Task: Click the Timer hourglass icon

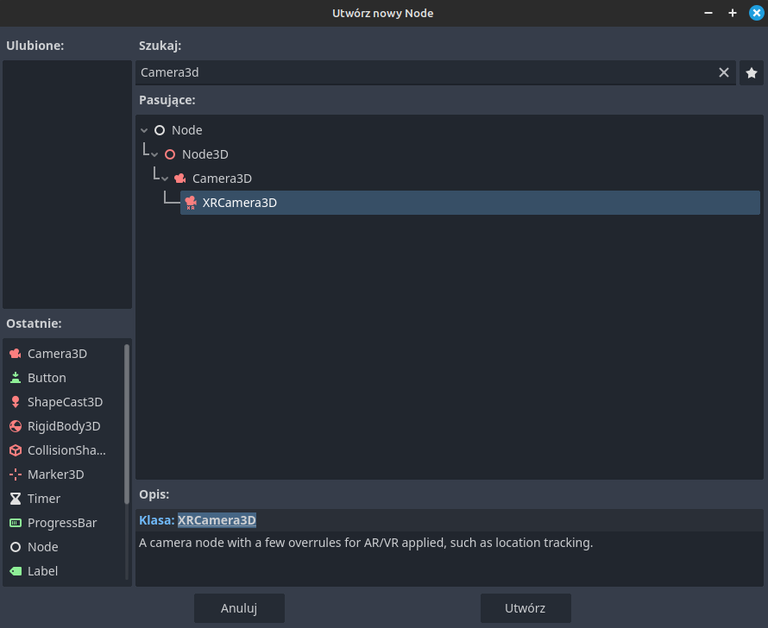Action: 15,499
